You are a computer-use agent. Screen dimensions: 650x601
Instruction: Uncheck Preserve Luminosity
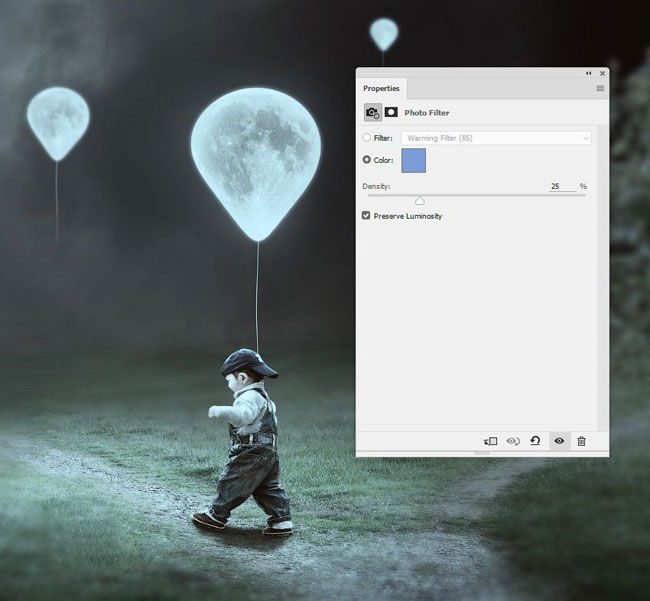pyautogui.click(x=366, y=216)
